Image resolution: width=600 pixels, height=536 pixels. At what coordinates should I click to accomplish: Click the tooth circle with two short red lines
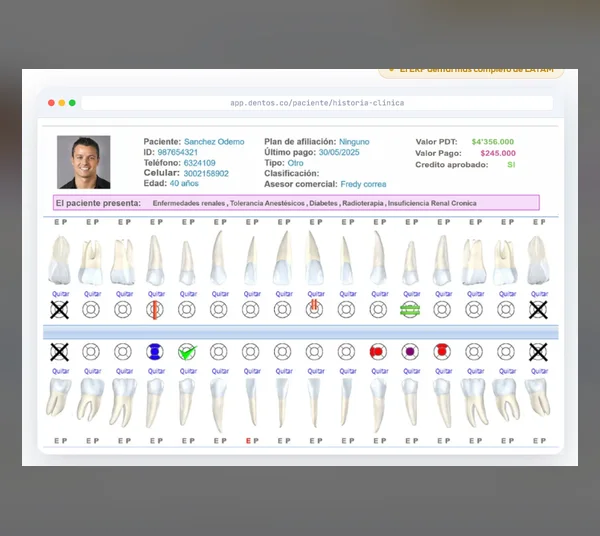point(314,309)
